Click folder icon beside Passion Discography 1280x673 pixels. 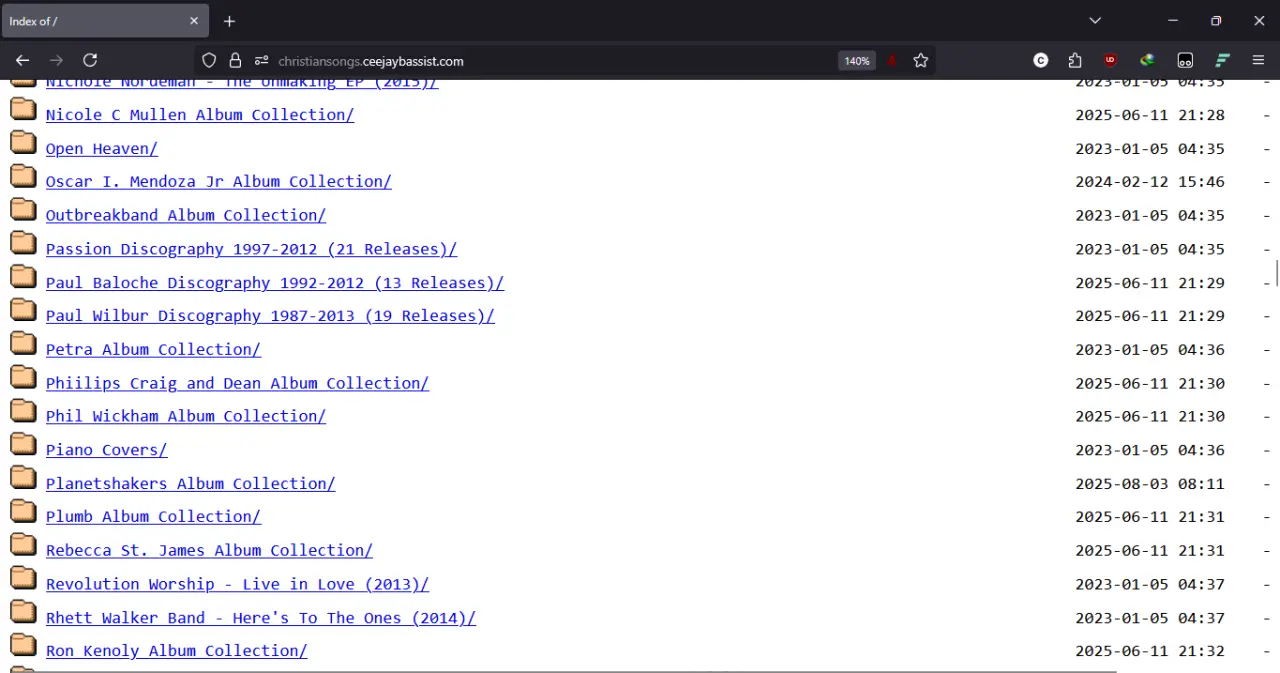(24, 244)
